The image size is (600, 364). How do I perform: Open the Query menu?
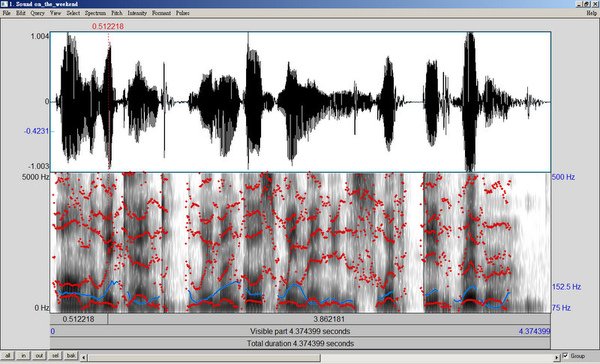pyautogui.click(x=38, y=13)
